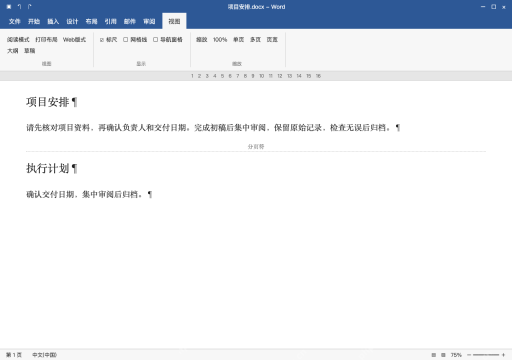Set zoom with the 100% button
This screenshot has height=360, width=512.
tap(220, 40)
